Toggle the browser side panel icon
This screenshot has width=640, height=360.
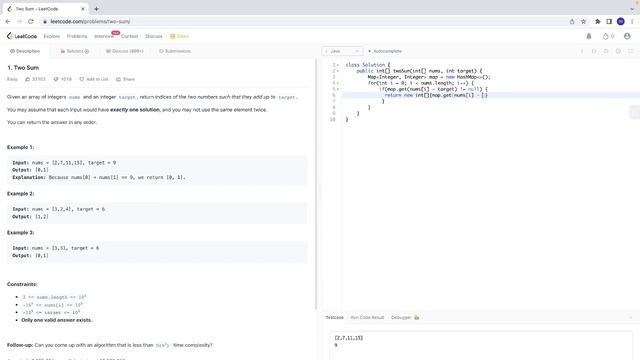tap(609, 22)
